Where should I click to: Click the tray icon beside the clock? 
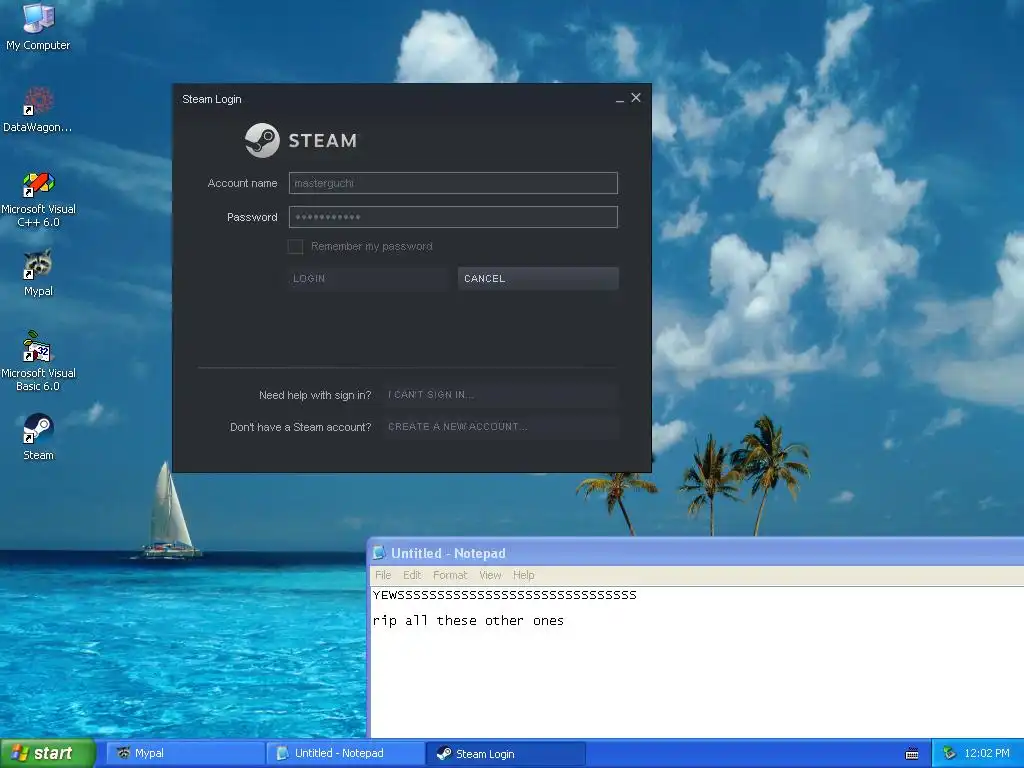tap(950, 754)
